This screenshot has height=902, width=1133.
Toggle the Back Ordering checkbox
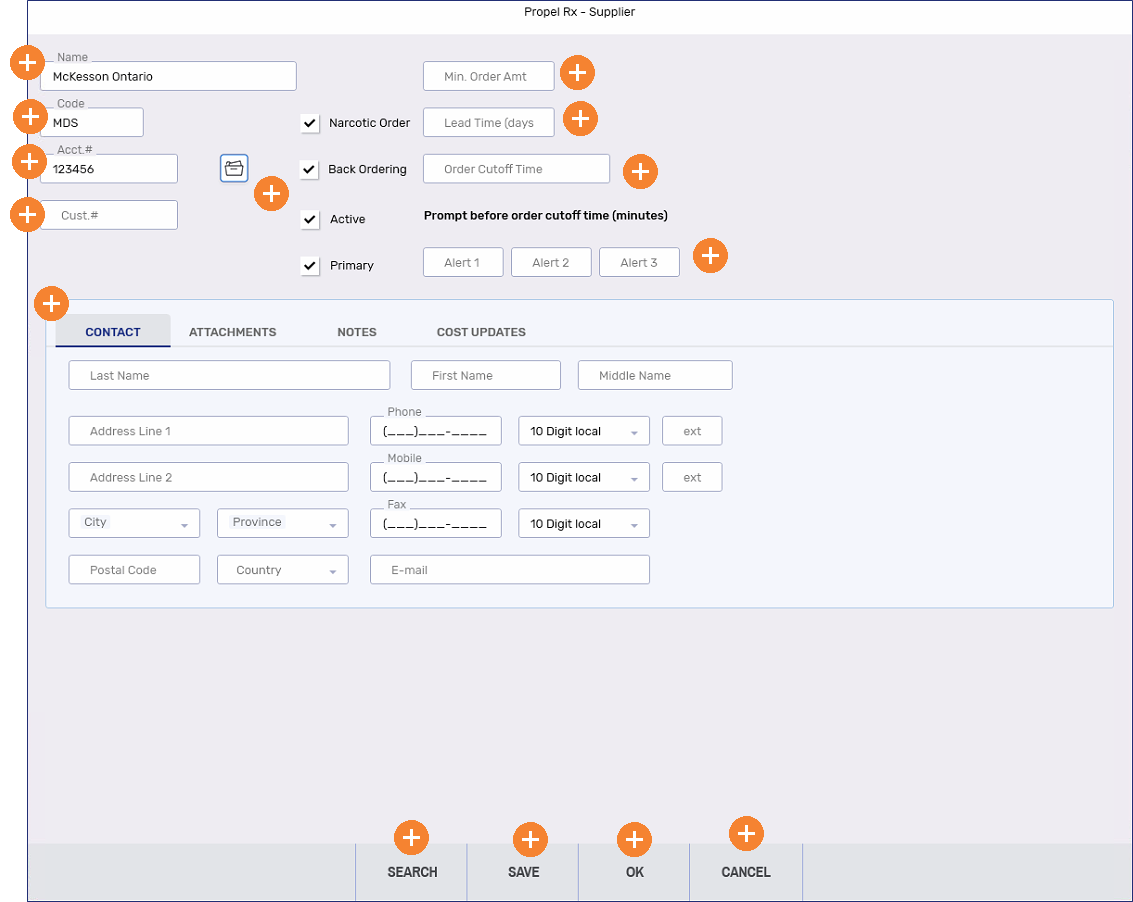pos(310,169)
